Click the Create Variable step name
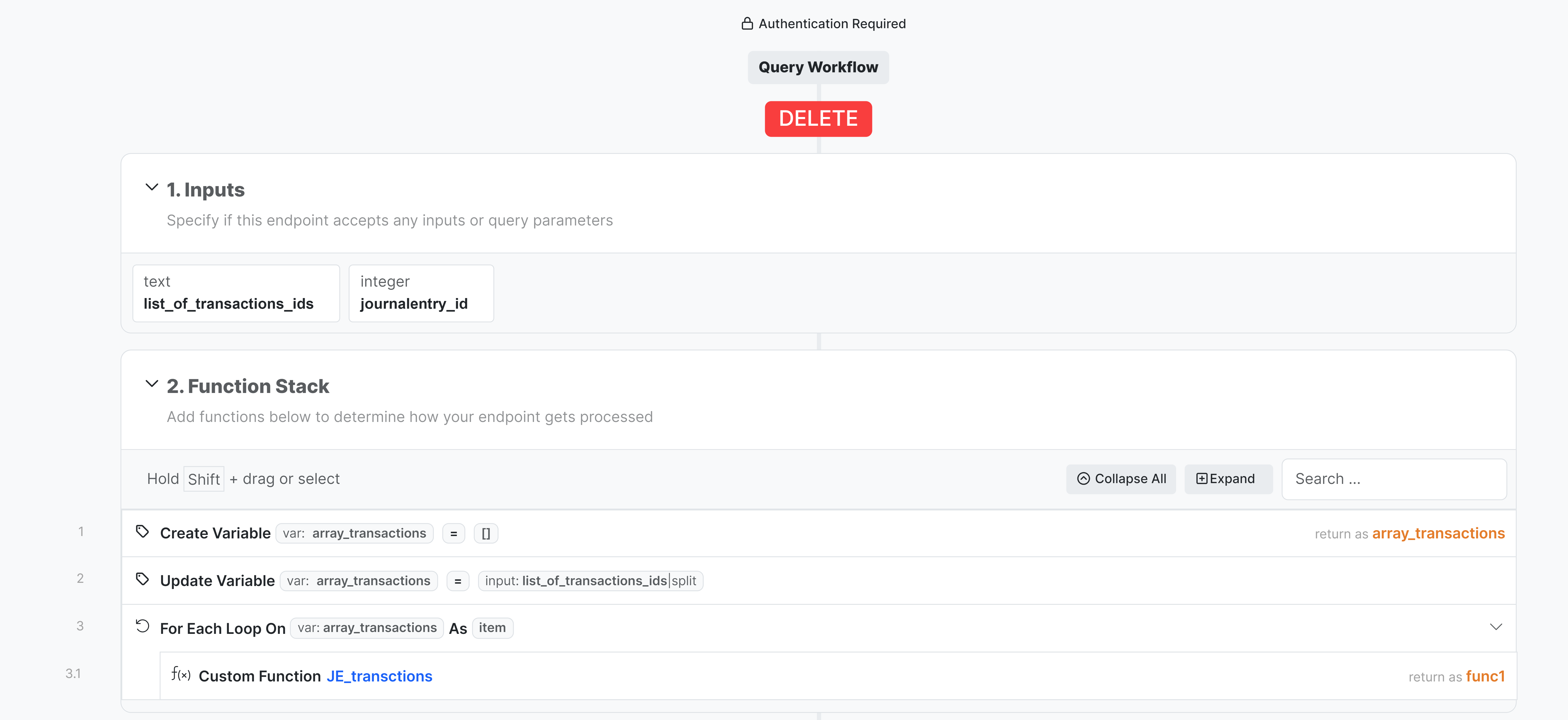Image resolution: width=1568 pixels, height=720 pixels. pyautogui.click(x=215, y=533)
